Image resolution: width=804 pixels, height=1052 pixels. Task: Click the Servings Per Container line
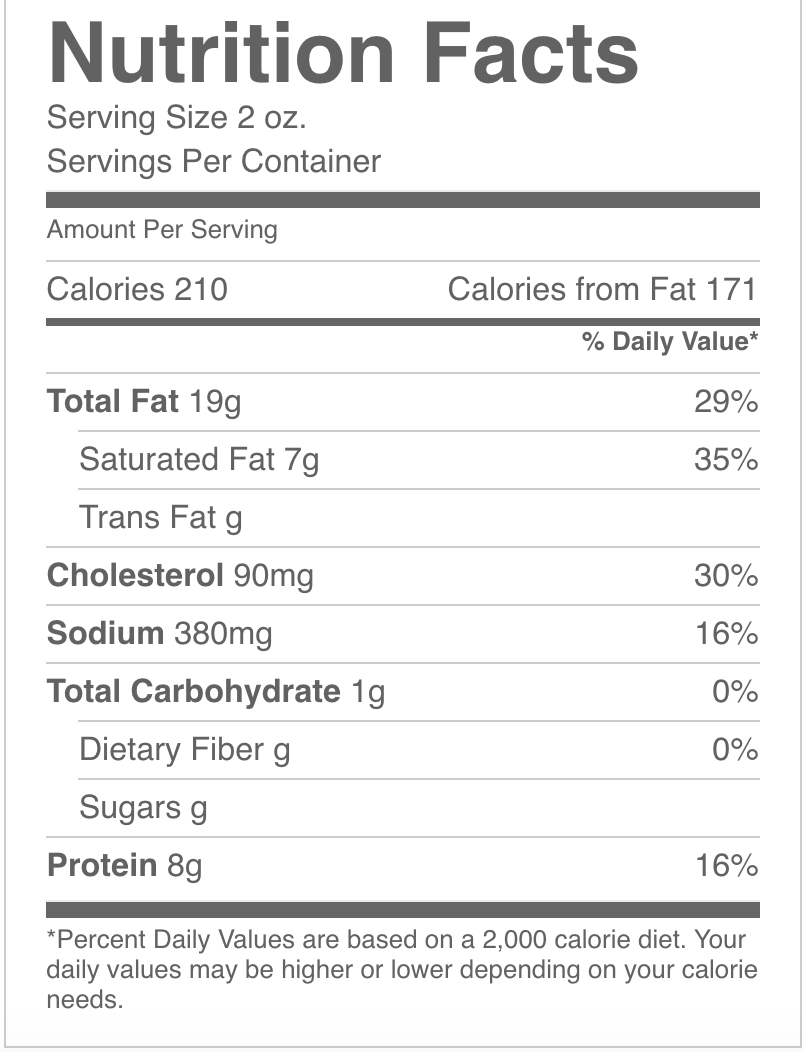click(213, 162)
